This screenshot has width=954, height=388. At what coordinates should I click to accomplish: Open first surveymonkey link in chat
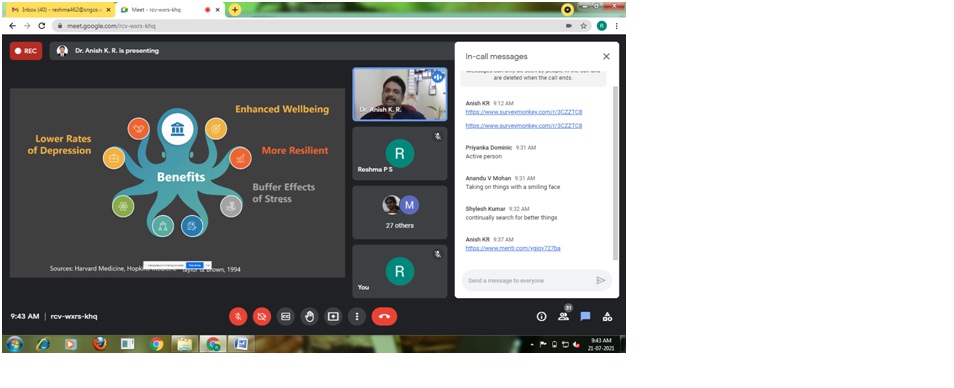pyautogui.click(x=524, y=112)
